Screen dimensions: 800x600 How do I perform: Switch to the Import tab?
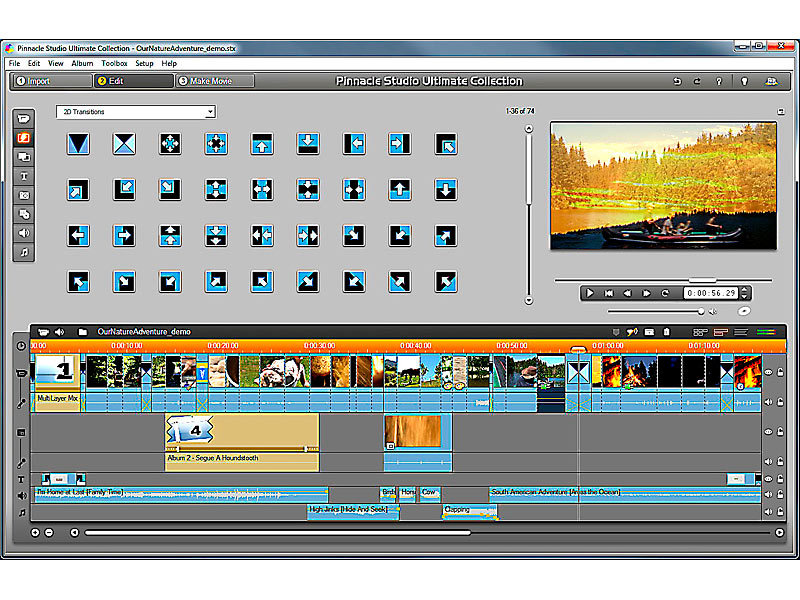click(x=52, y=81)
